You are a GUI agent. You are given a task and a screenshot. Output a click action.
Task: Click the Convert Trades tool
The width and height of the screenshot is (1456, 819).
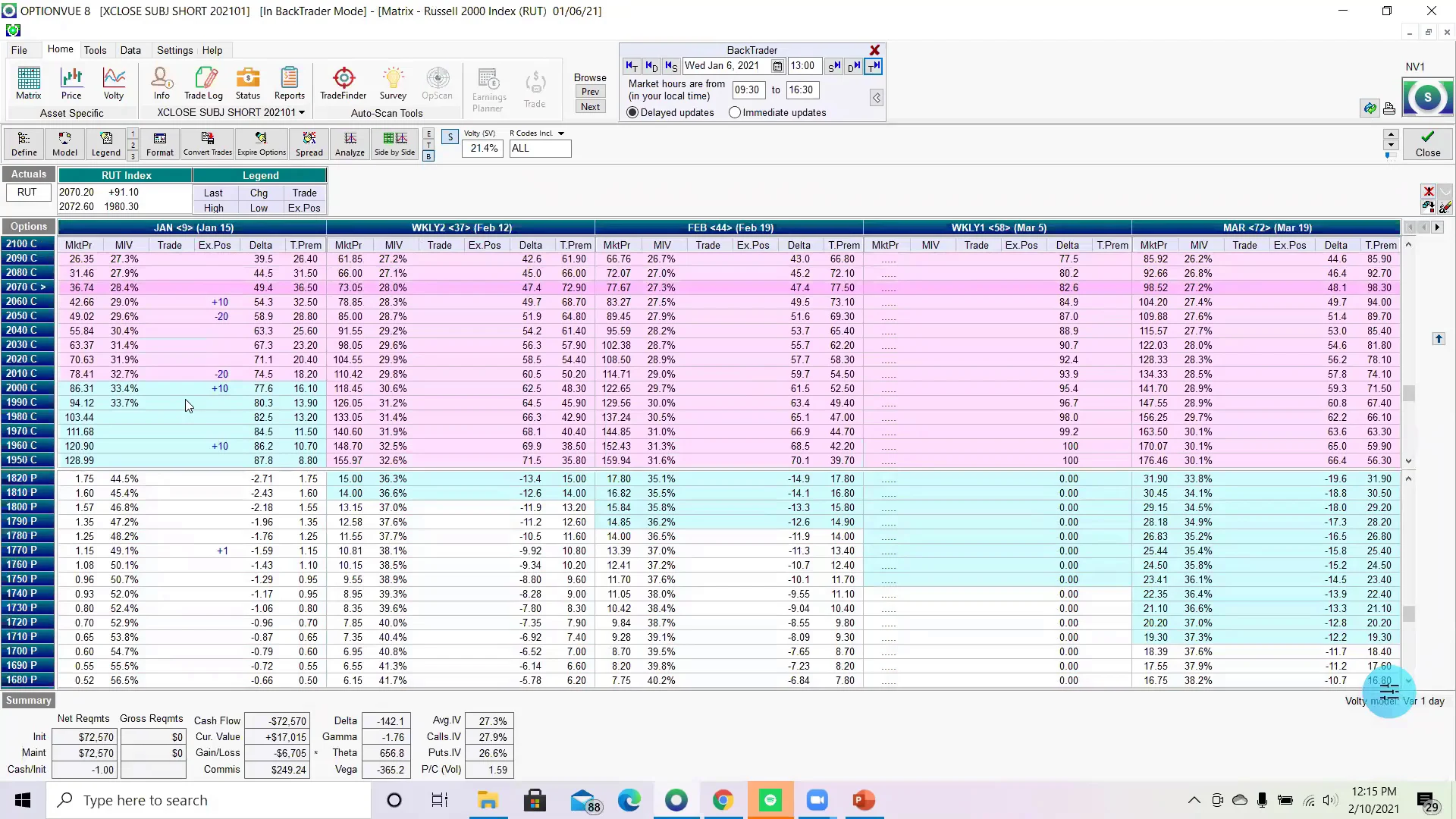(208, 143)
